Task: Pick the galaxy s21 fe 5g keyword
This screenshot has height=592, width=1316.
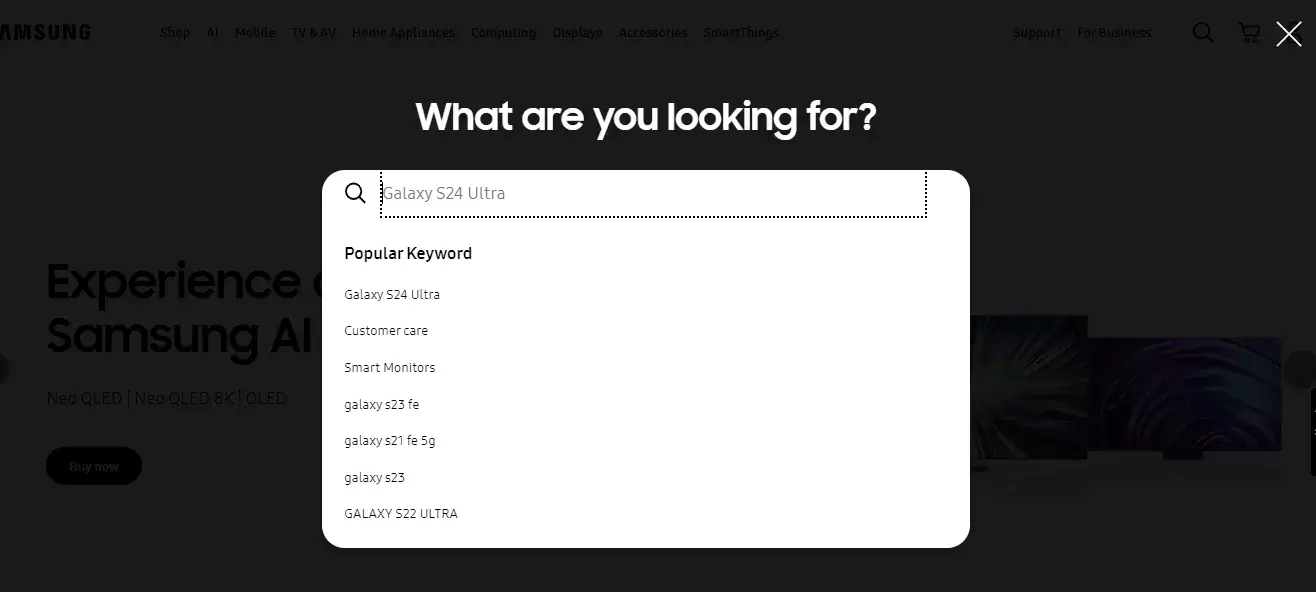Action: coord(390,440)
